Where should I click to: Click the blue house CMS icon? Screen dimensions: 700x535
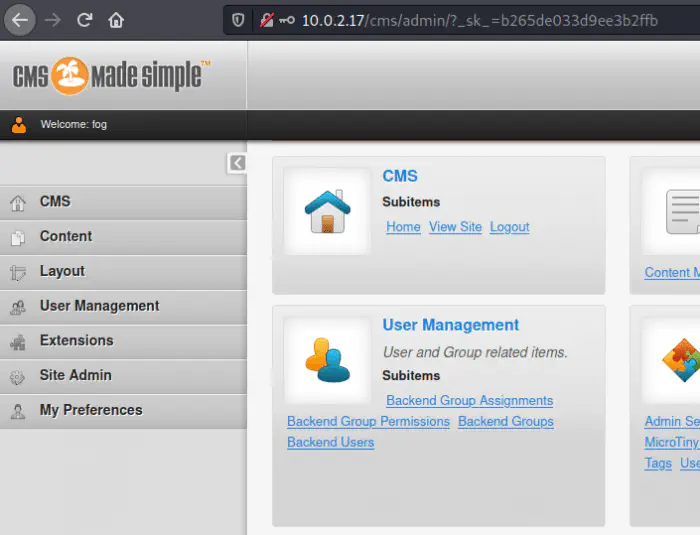coord(327,211)
